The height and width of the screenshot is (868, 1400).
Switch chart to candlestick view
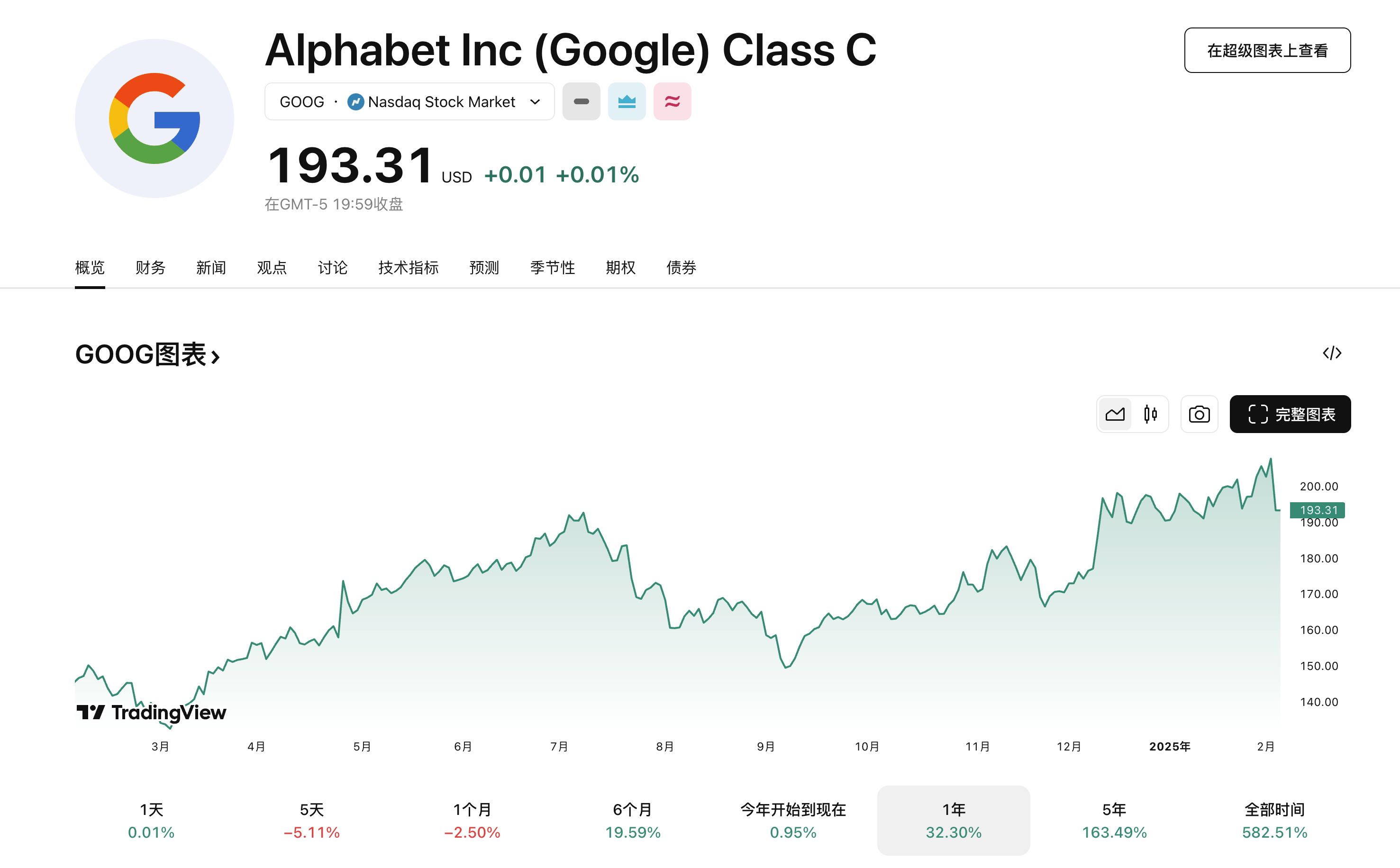click(x=1150, y=414)
